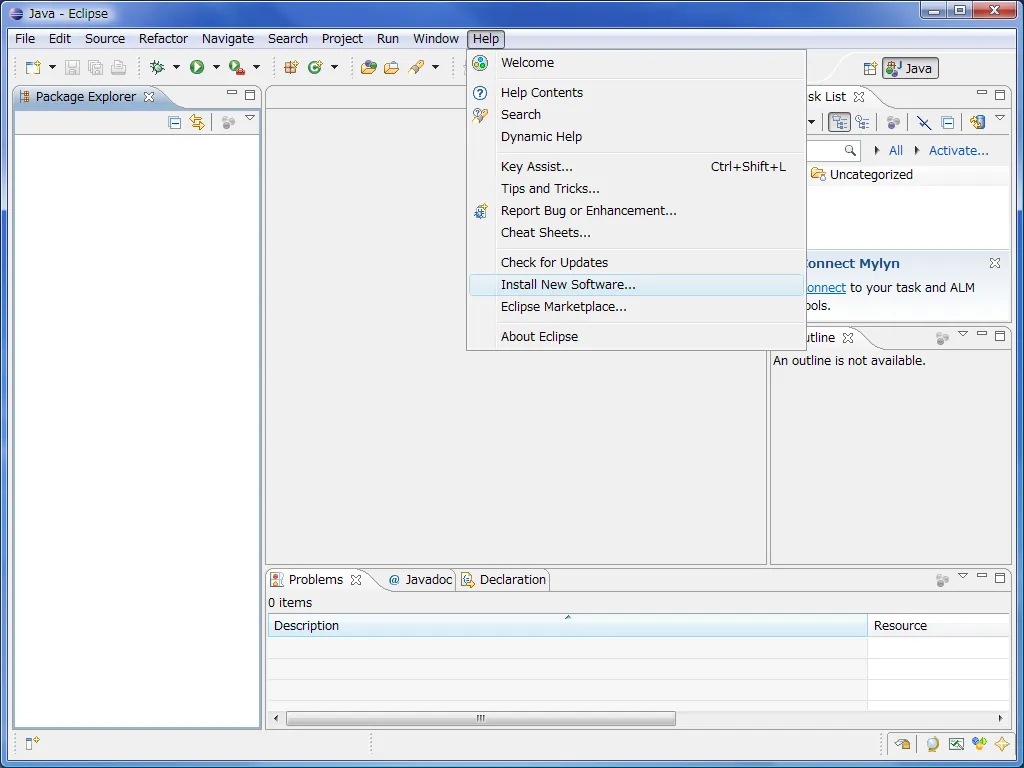Select the Java perspective button
1024x768 pixels.
click(x=910, y=68)
